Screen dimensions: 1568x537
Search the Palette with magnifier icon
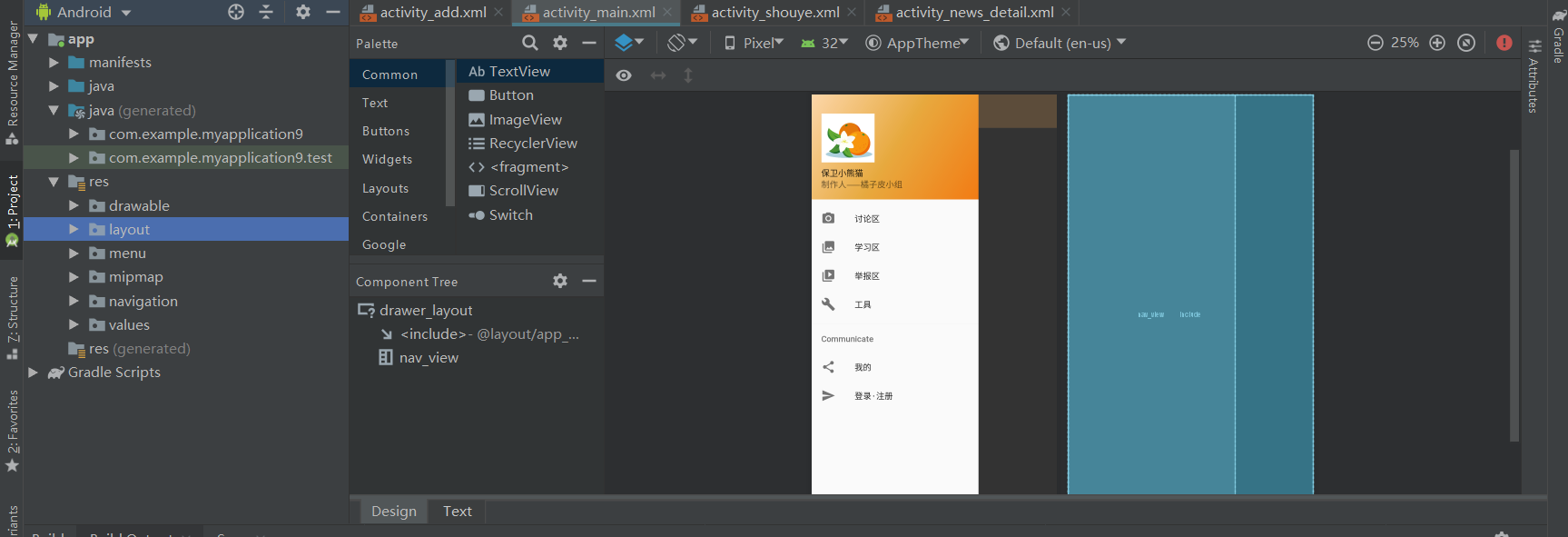530,43
